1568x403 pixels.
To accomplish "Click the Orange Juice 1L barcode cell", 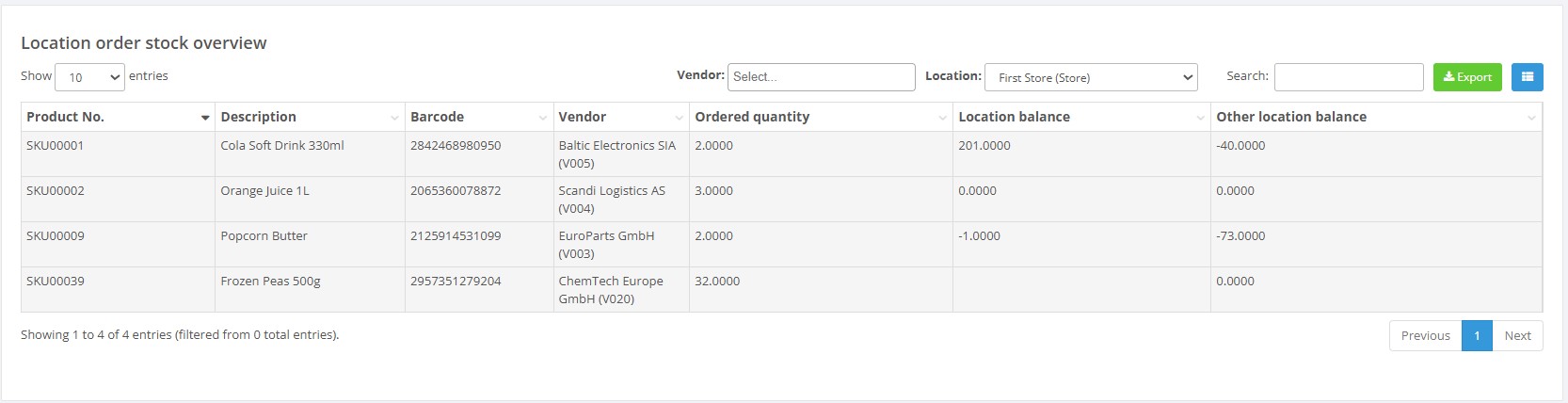I will [x=479, y=200].
